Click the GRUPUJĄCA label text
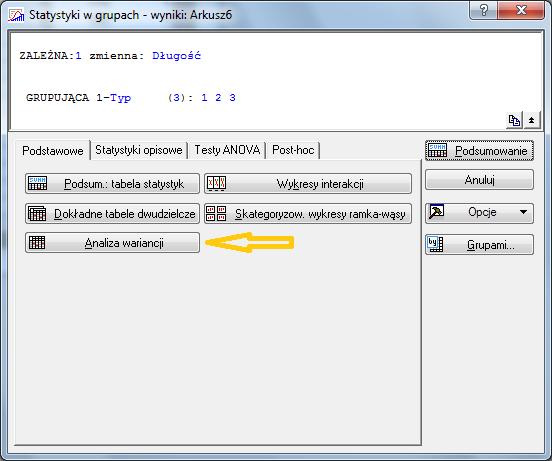This screenshot has height=461, width=552. pos(57,97)
